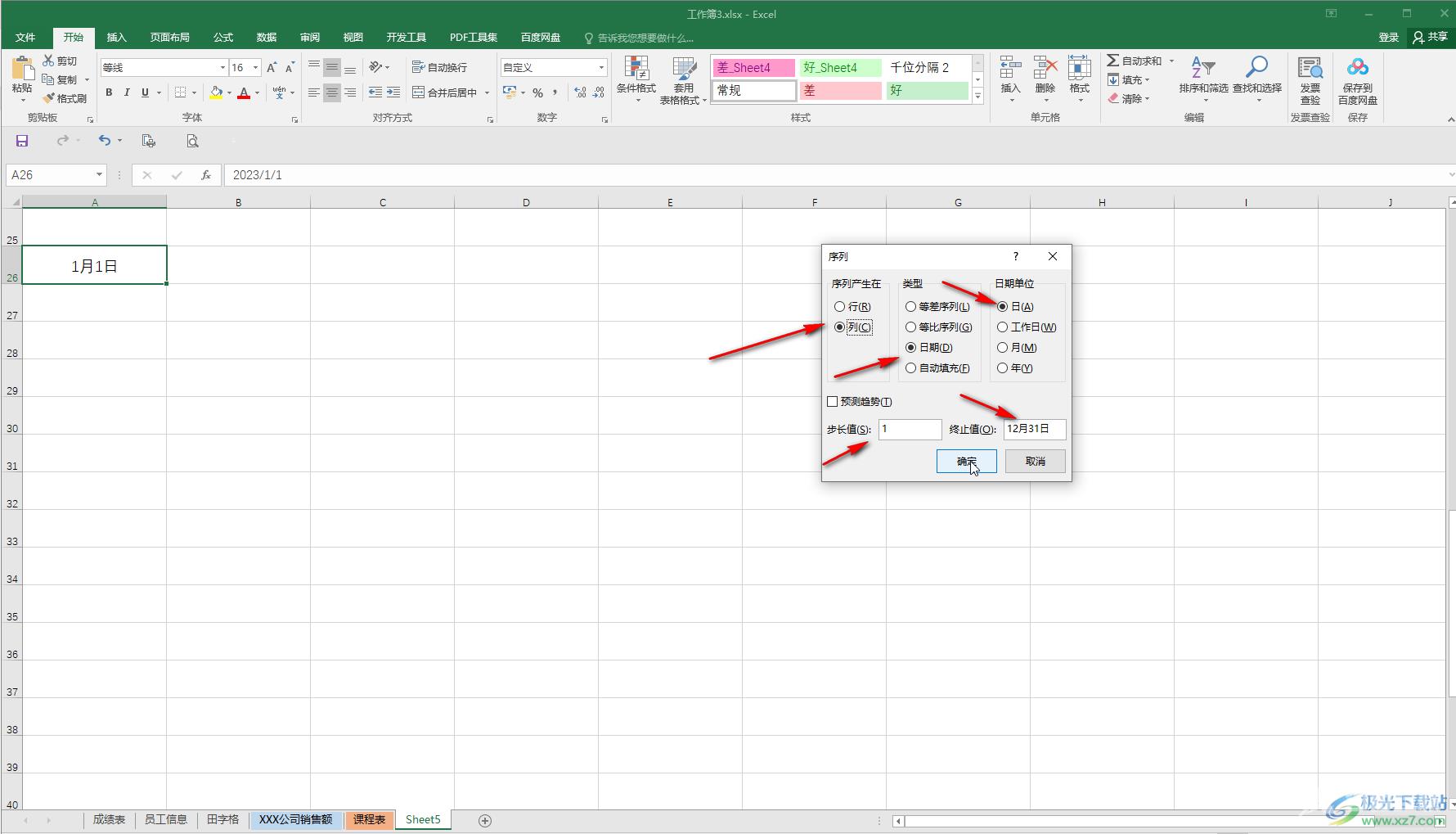This screenshot has width=1456, height=834.
Task: Click the align left icon
Action: [314, 92]
